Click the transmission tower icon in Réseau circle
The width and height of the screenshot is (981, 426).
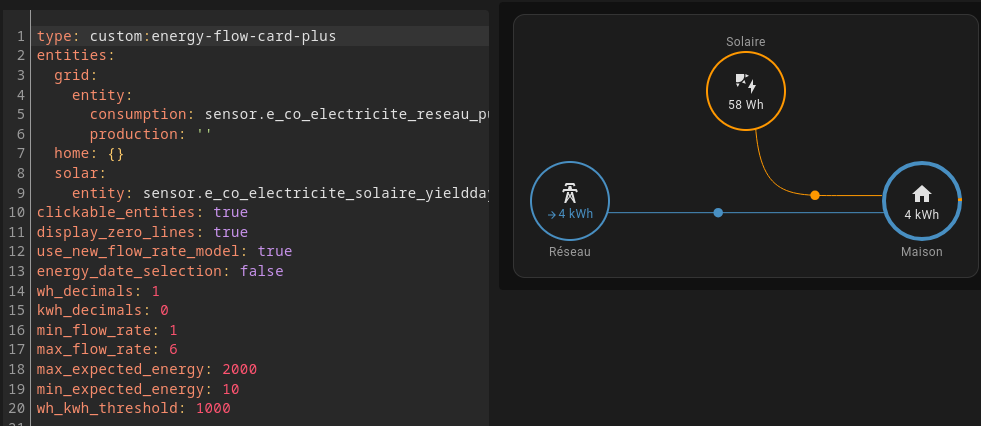click(569, 193)
